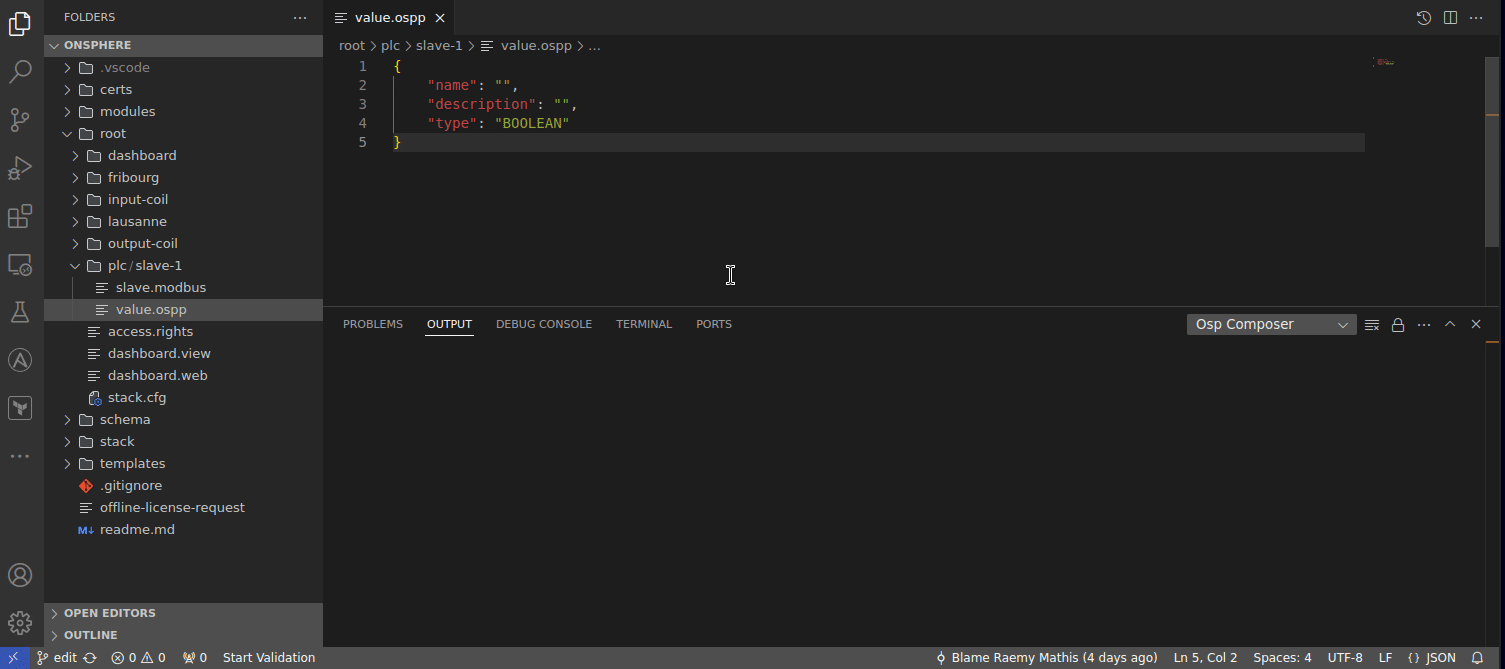Viewport: 1505px width, 669px height.
Task: Open the Manage gear icon
Action: 20,623
